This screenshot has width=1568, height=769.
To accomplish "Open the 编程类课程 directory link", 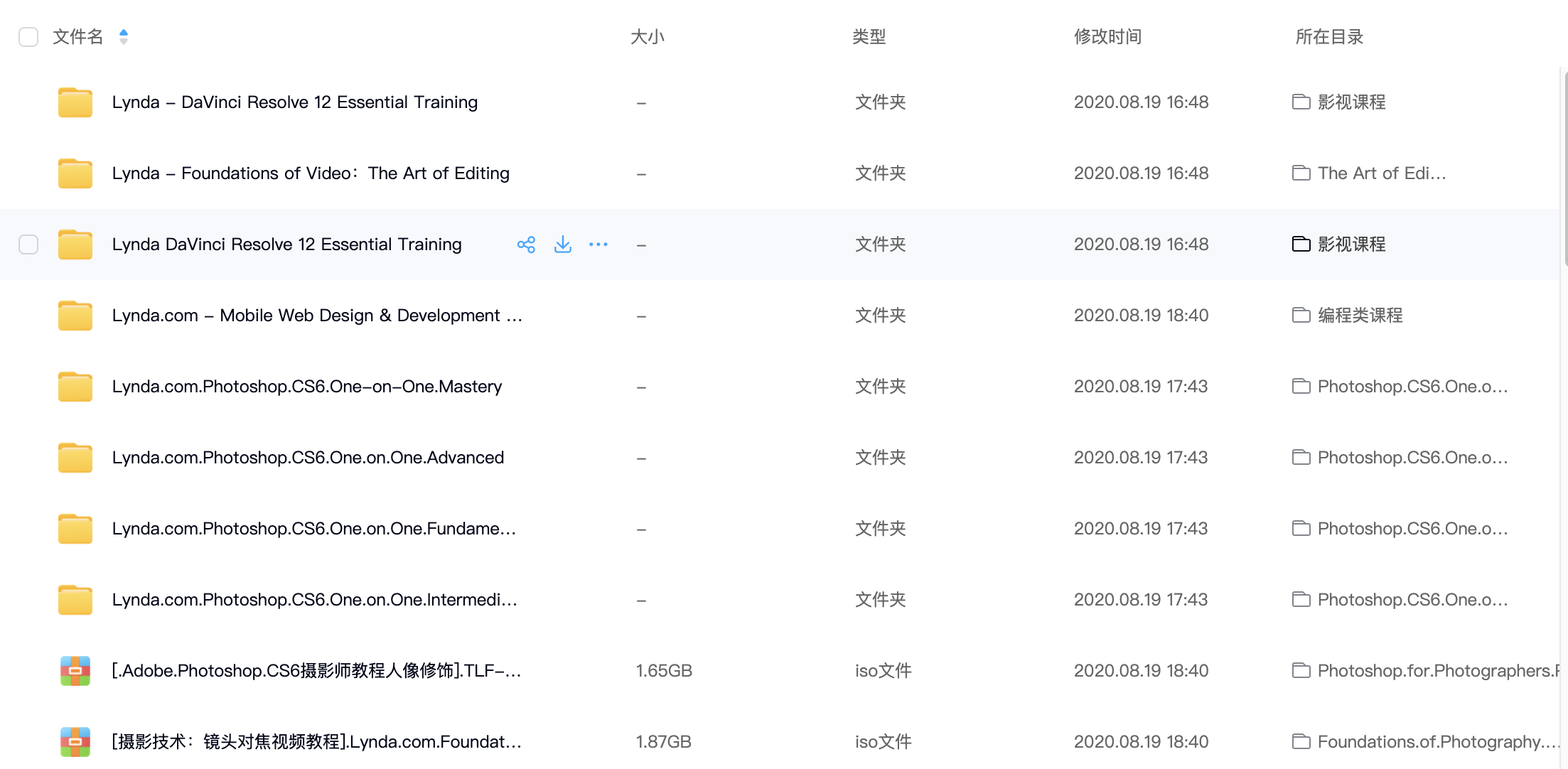I will click(1360, 316).
